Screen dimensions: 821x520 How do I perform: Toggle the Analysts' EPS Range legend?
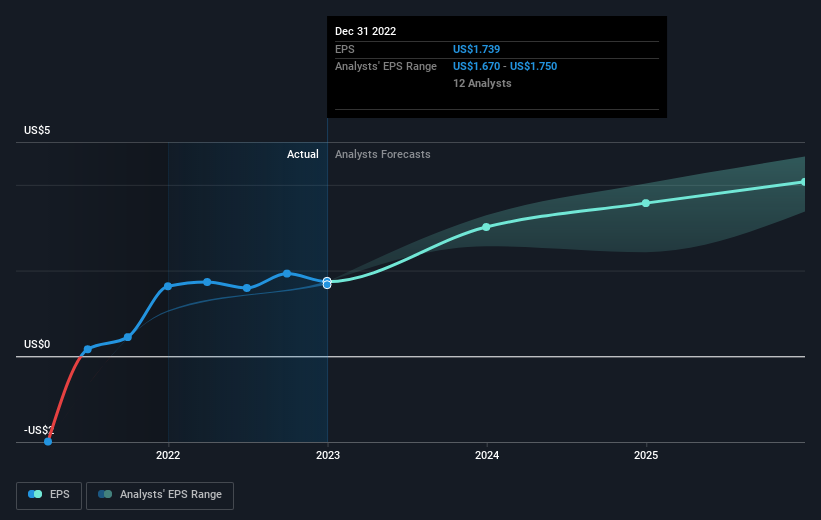click(x=160, y=495)
